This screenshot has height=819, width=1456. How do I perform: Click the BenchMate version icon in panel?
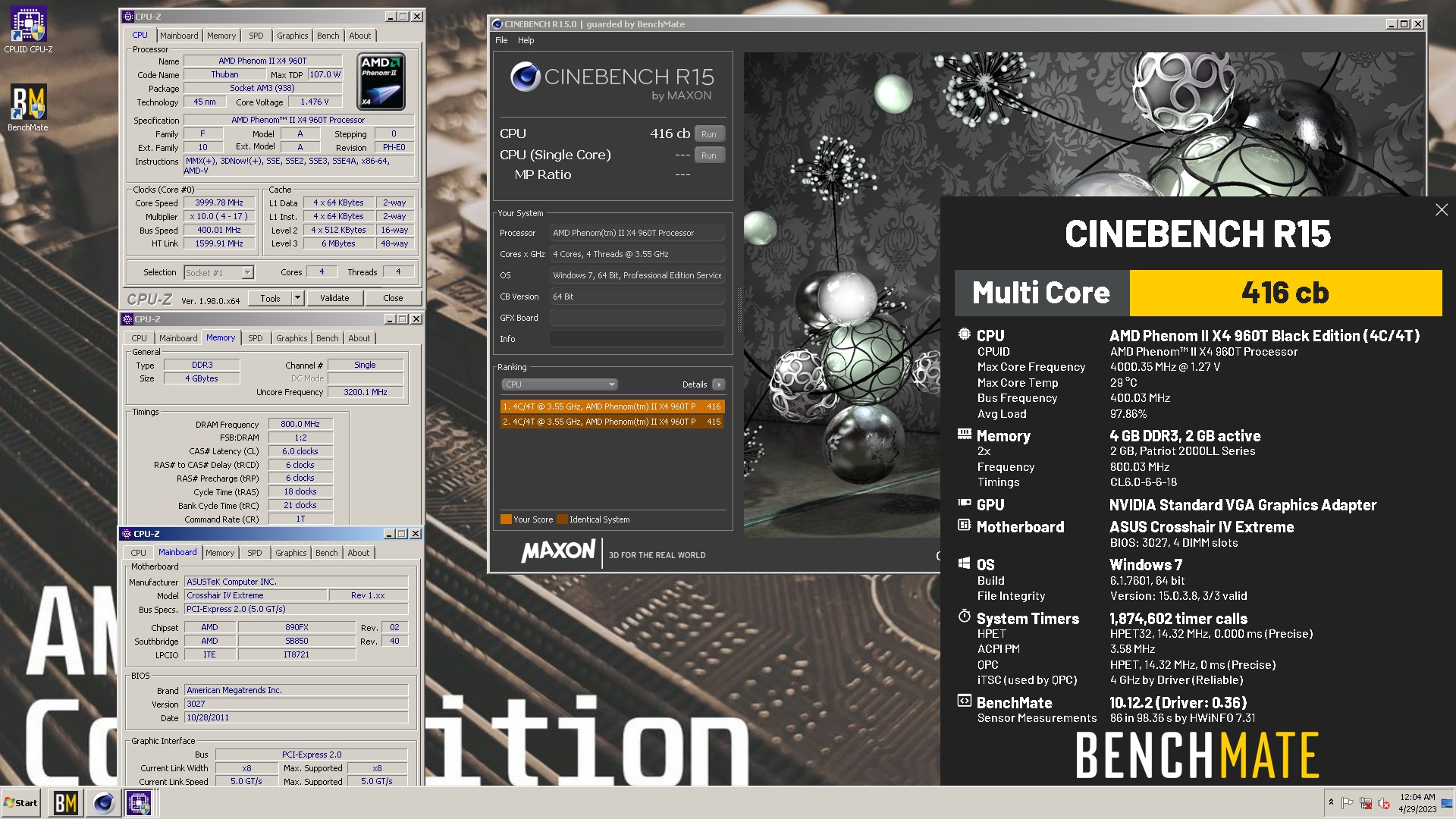pos(964,701)
